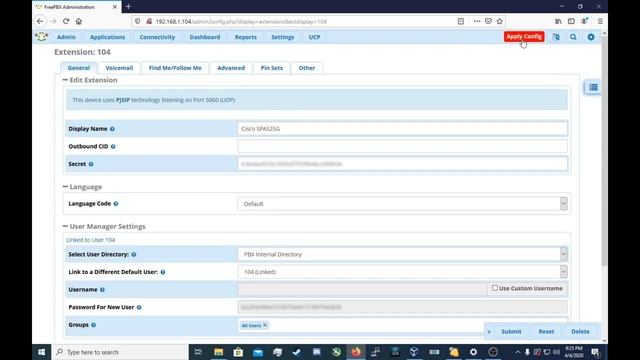Reload the page with the refresh icon
Screen dimensions: 640x360
66,21
